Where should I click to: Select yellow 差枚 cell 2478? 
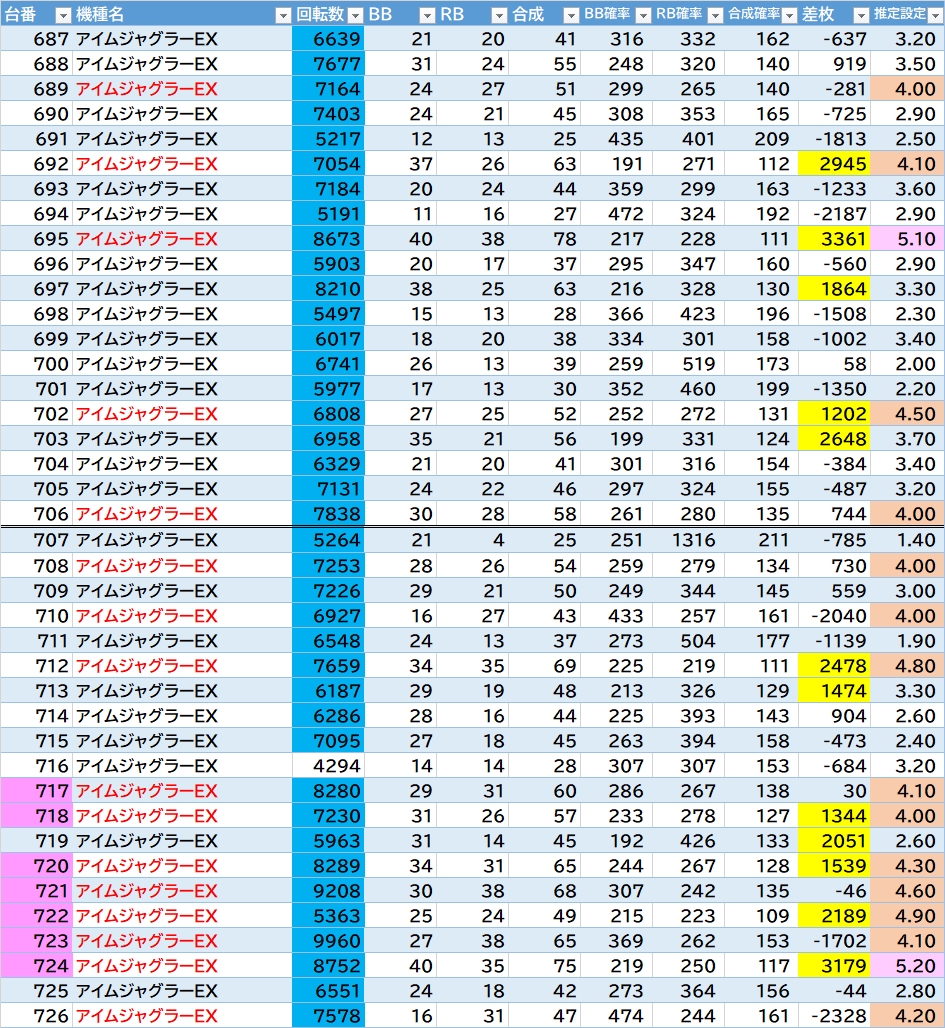[834, 666]
